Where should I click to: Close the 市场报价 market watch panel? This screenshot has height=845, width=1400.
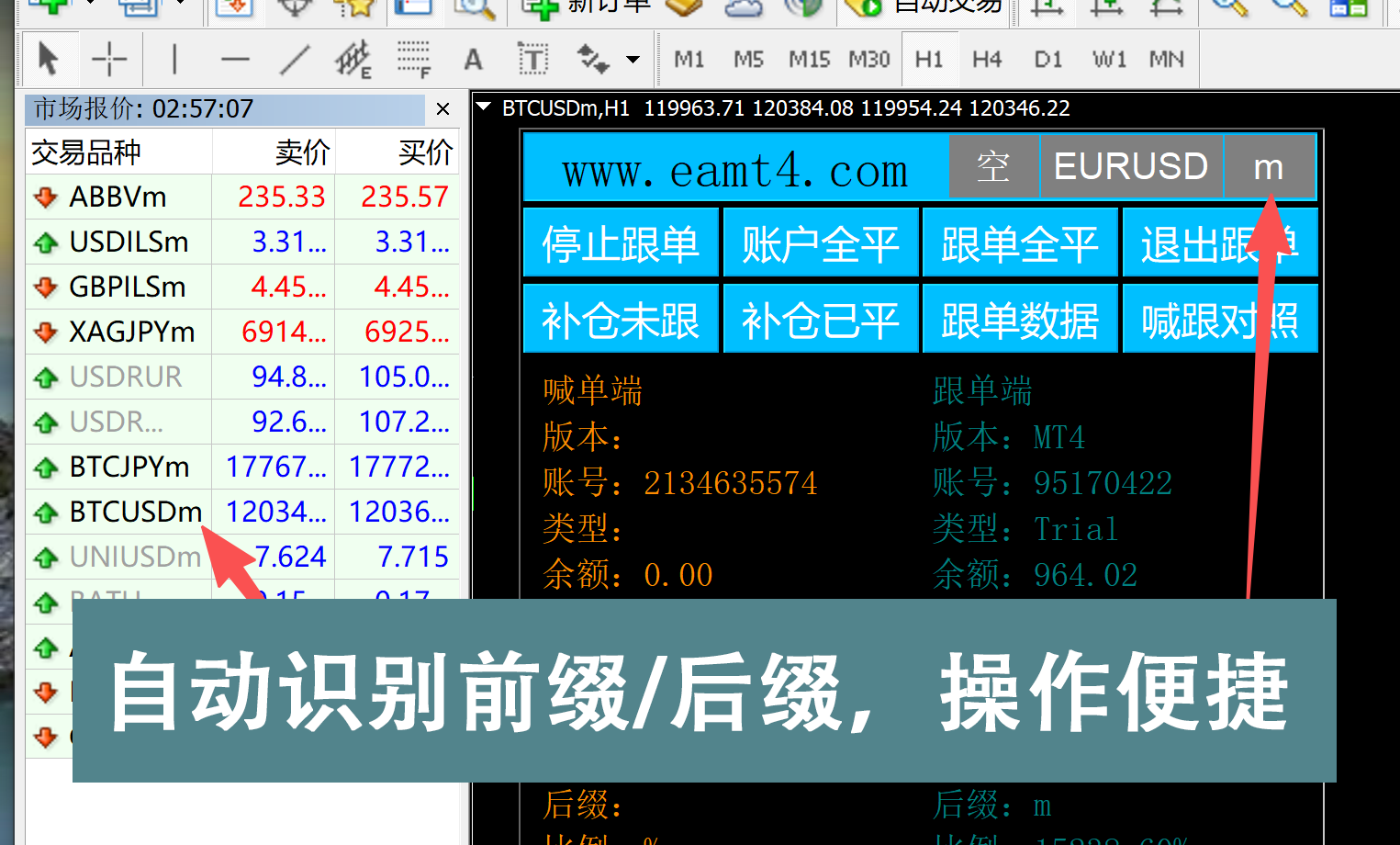(443, 109)
